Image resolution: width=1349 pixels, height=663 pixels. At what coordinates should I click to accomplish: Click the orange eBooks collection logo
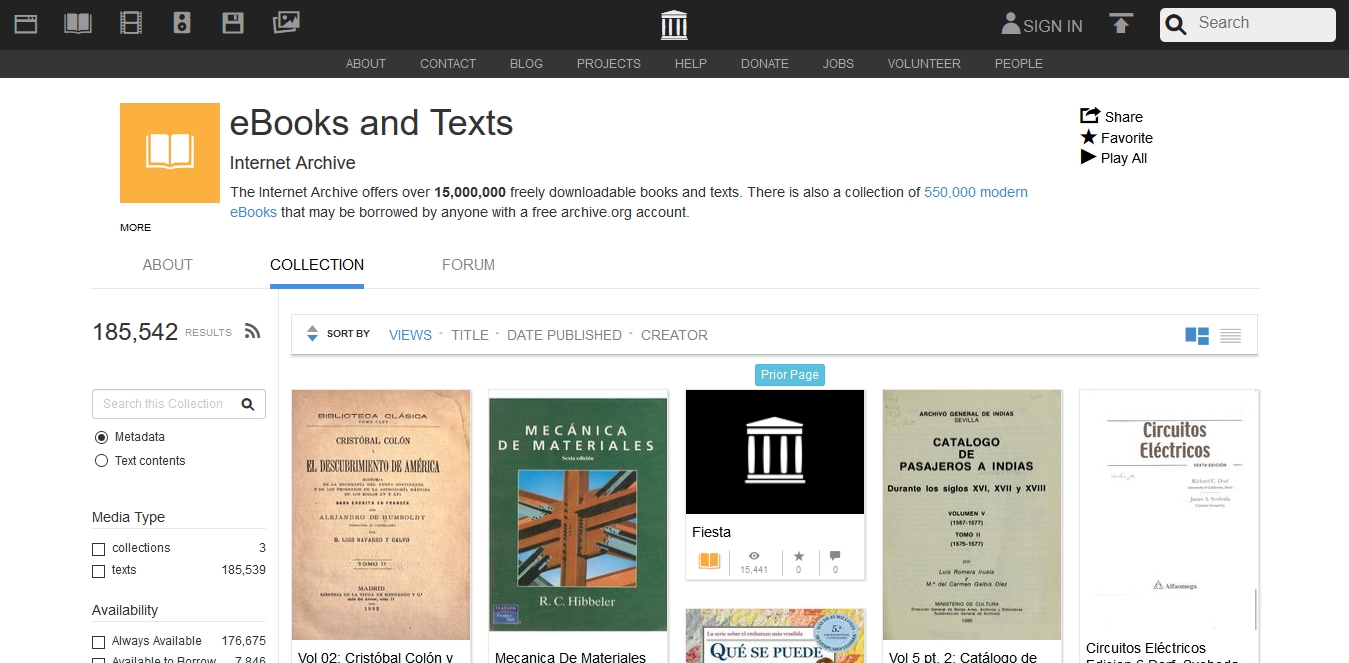click(x=170, y=153)
